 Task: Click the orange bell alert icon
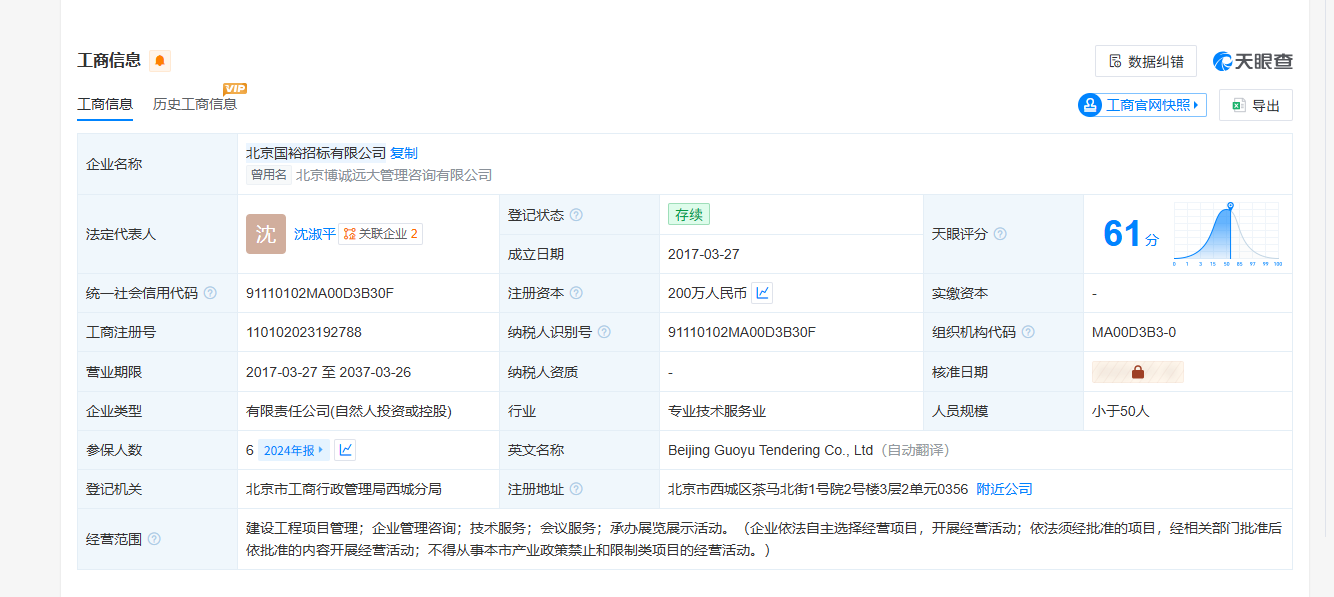[x=160, y=61]
